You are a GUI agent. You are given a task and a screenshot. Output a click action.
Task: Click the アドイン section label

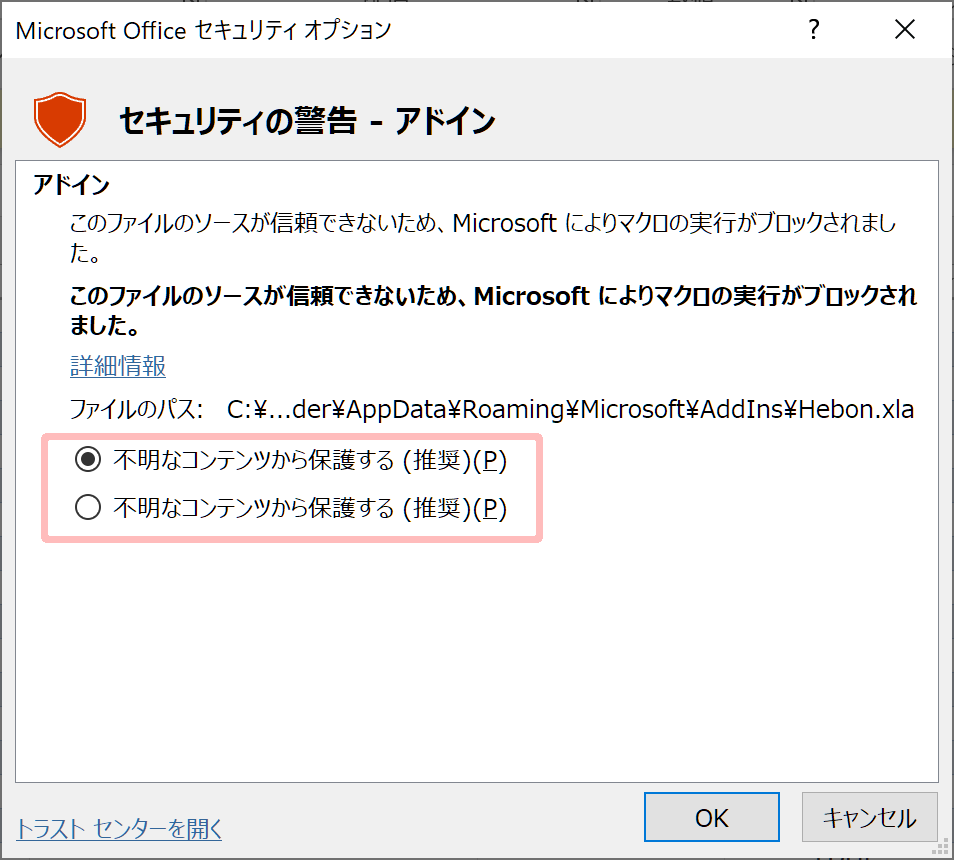(71, 184)
